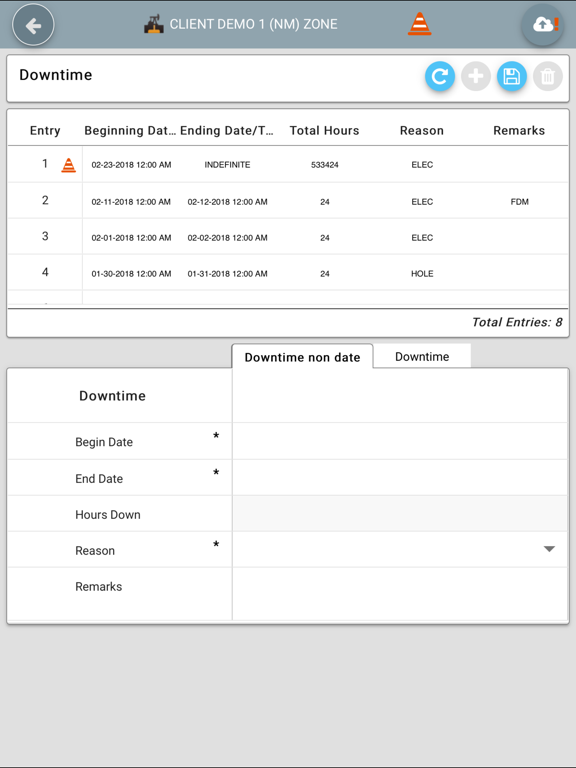
Task: Sort by Beginning Date column header
Action: pos(130,130)
